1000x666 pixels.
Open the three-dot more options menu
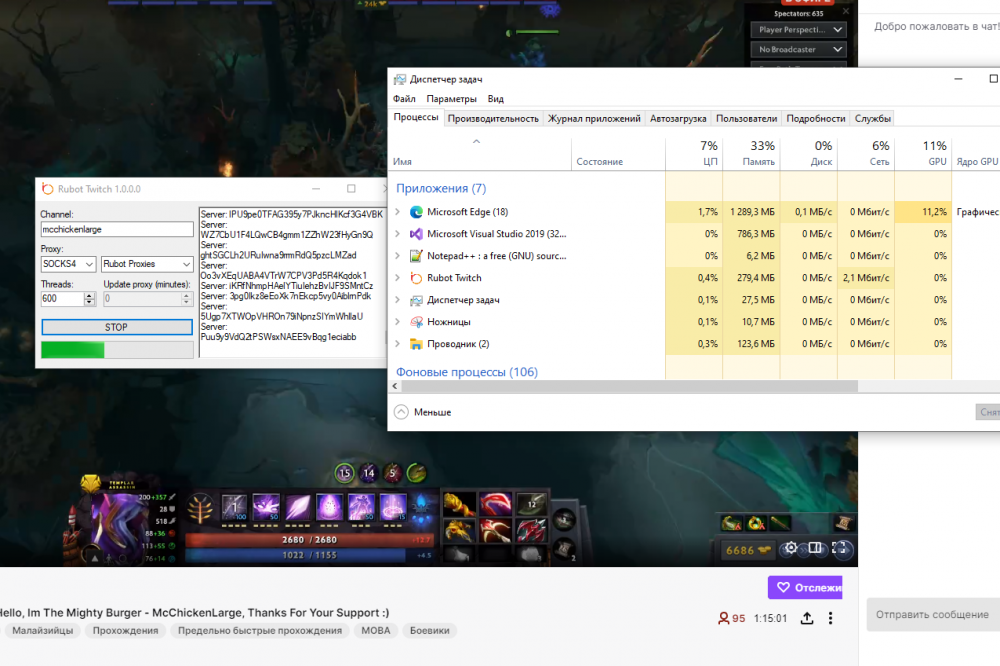(831, 618)
